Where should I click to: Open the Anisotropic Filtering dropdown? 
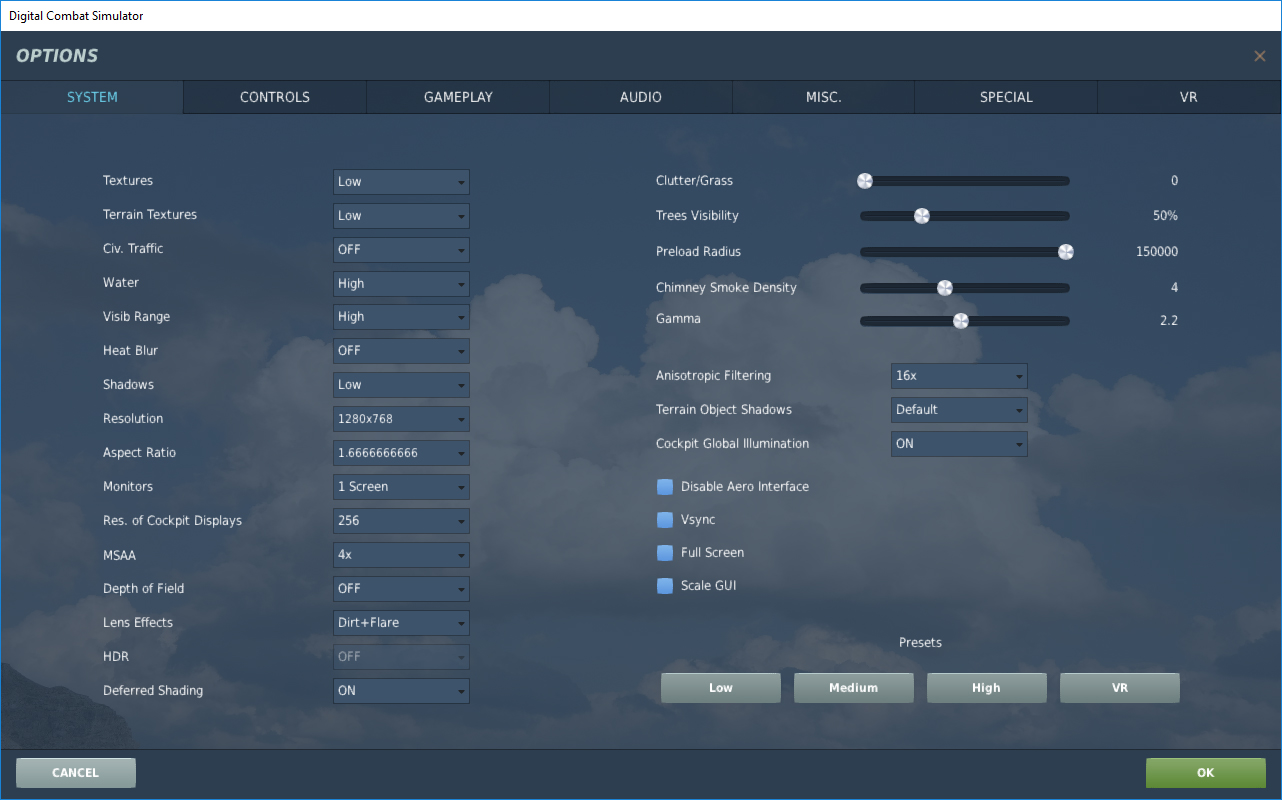click(959, 376)
